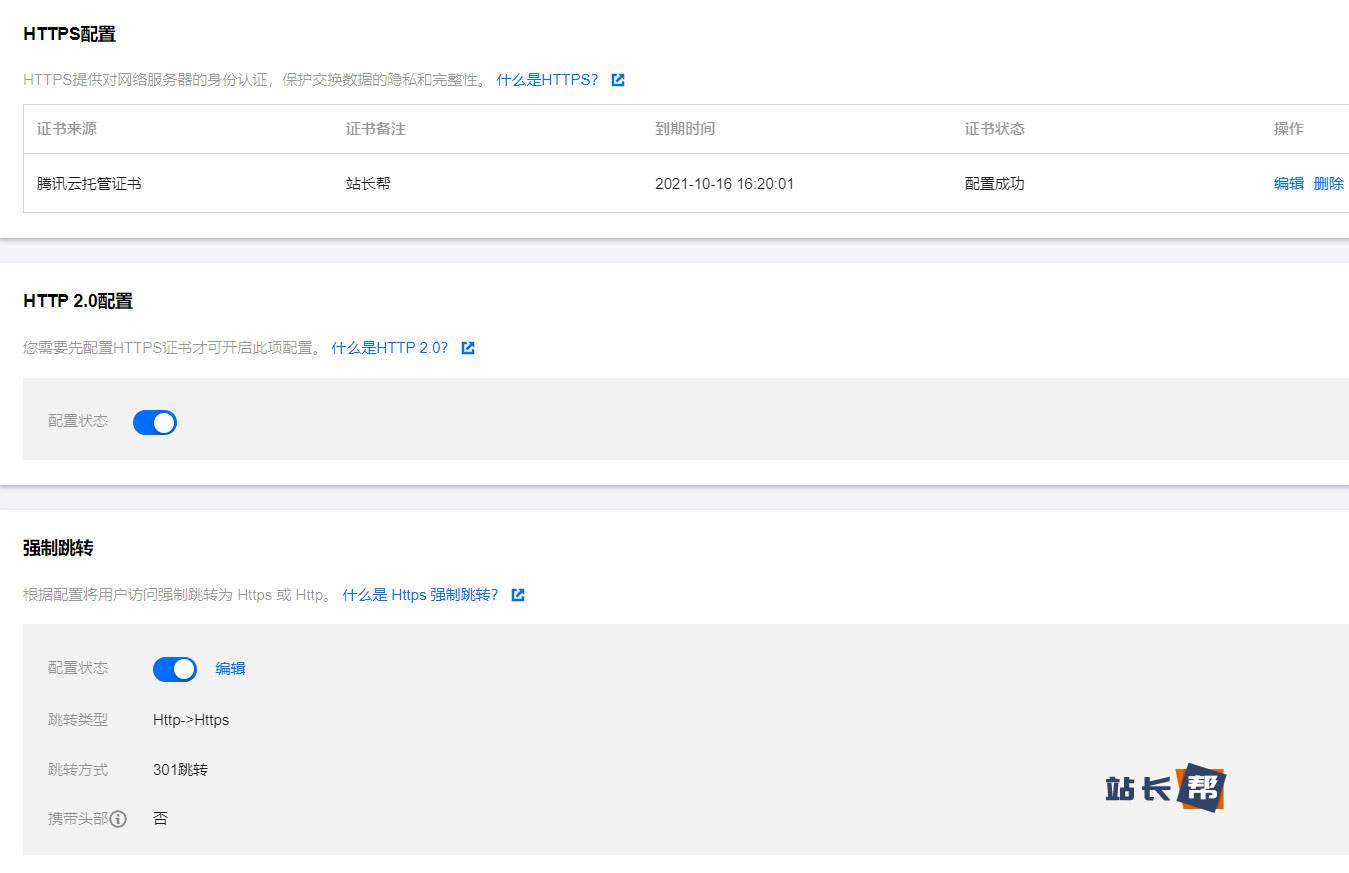The height and width of the screenshot is (873, 1349).
Task: Delete the 站长帮 certificate via 删除
Action: [x=1328, y=183]
